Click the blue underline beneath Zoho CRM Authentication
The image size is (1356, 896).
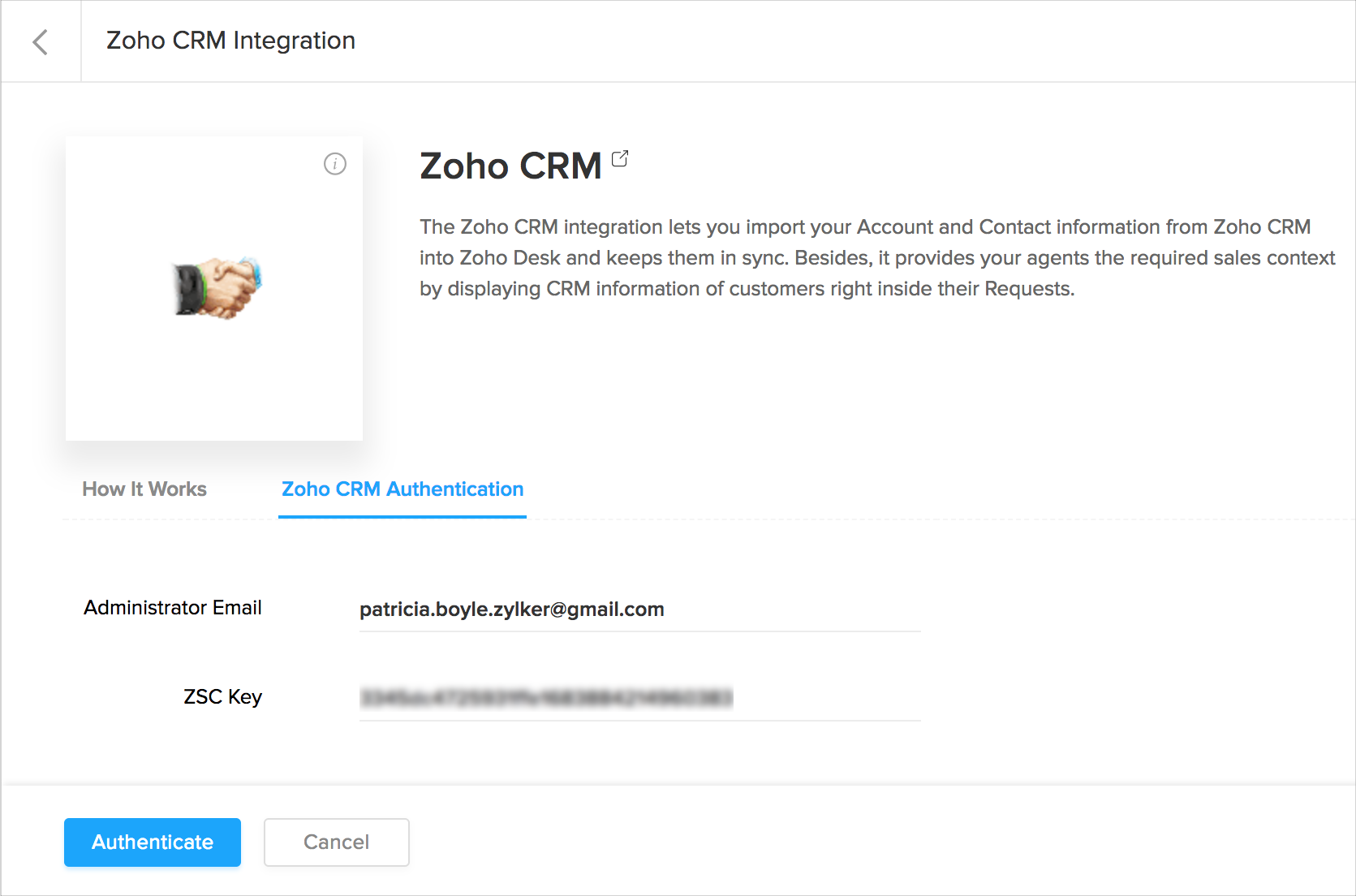(x=402, y=516)
